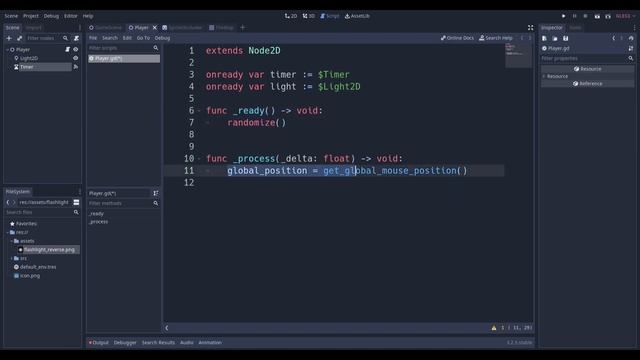Go forward in FileSystem path history
This screenshot has height=360, width=640.
coord(13,202)
